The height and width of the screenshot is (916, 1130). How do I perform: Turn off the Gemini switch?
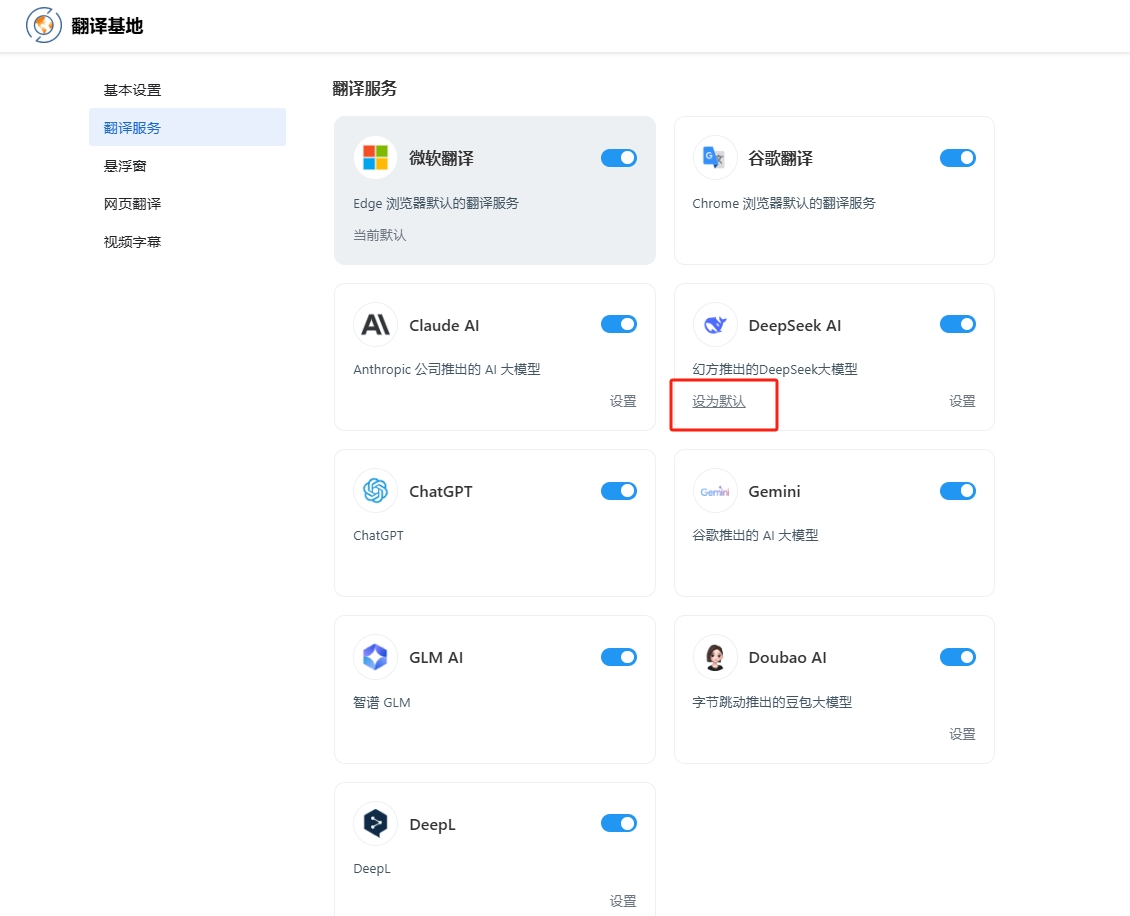click(x=958, y=491)
